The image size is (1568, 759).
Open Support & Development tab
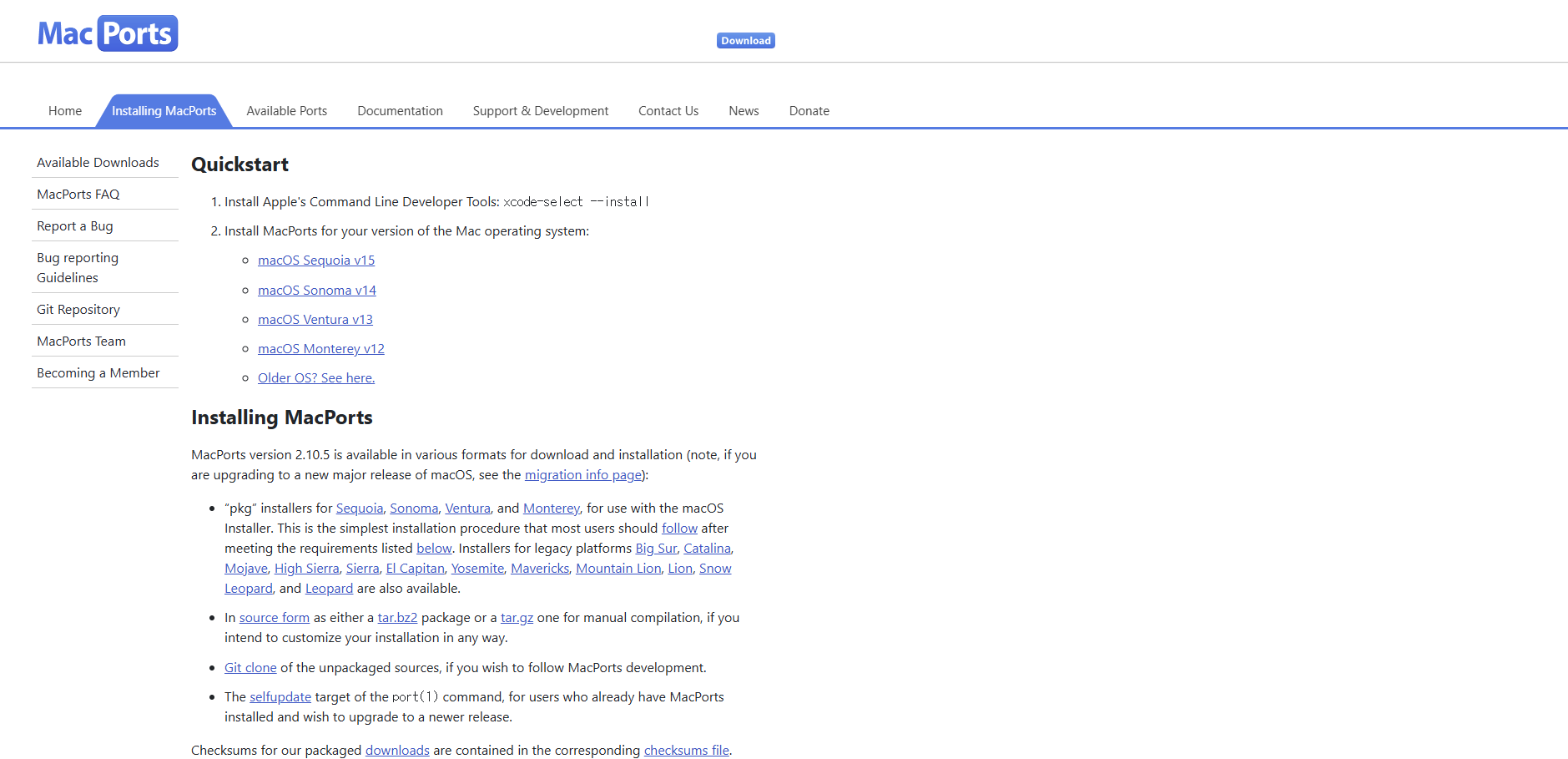541,111
